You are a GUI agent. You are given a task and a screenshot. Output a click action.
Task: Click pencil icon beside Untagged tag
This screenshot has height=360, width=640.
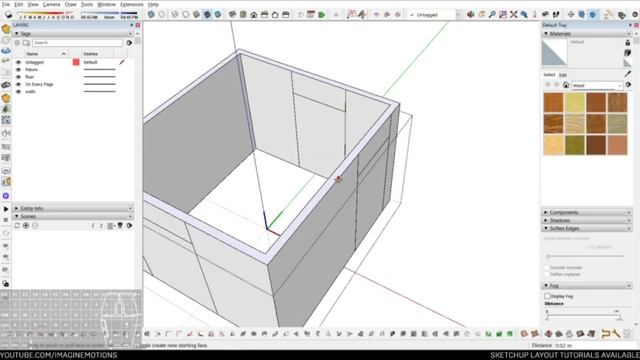coord(122,62)
